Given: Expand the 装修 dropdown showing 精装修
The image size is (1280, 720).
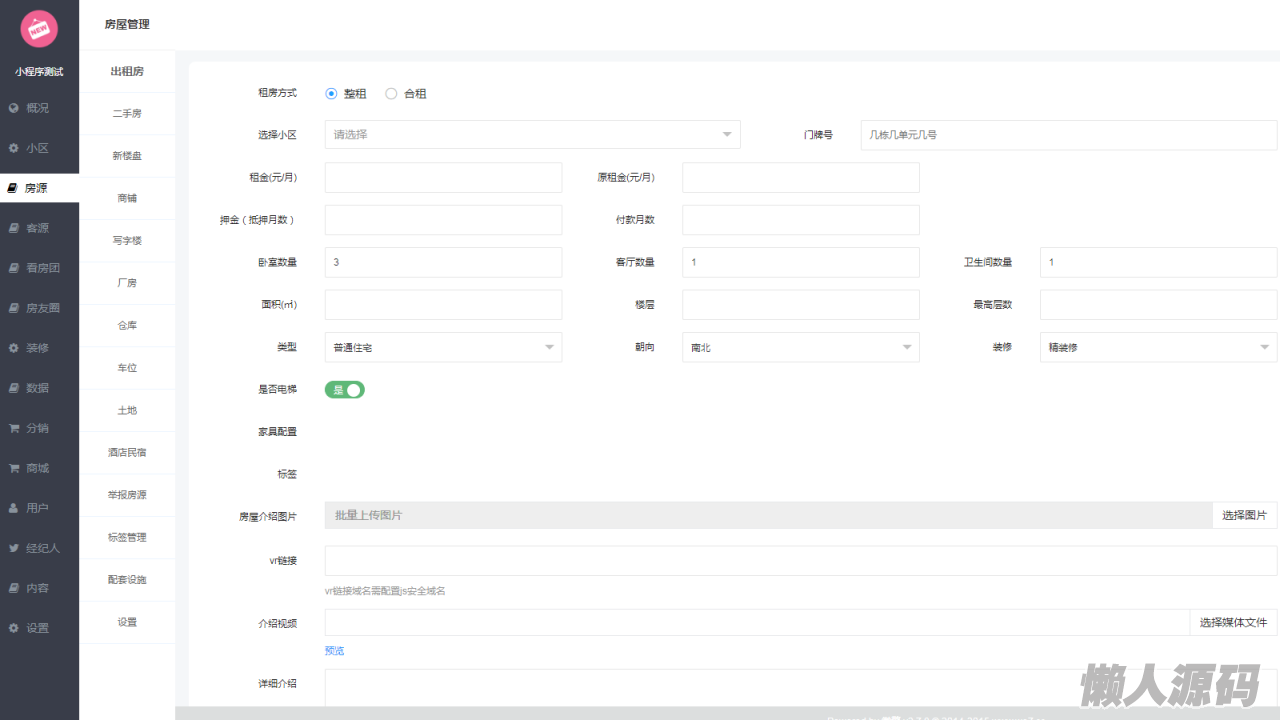Looking at the screenshot, I should click(1158, 348).
